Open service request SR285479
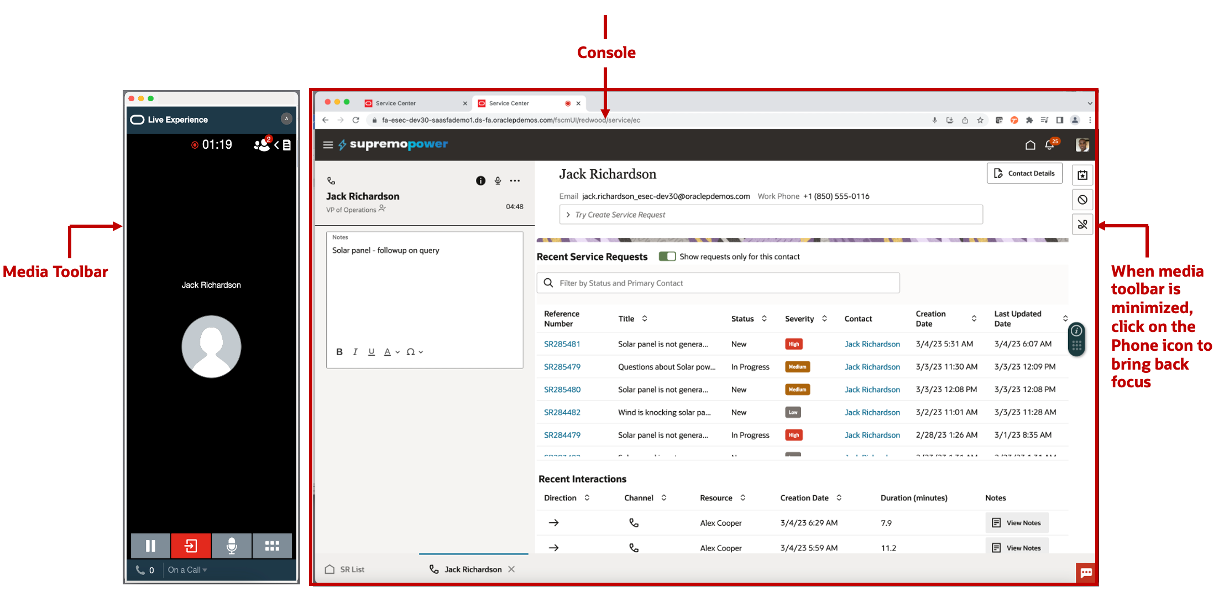This screenshot has height=592, width=1224. [x=562, y=367]
